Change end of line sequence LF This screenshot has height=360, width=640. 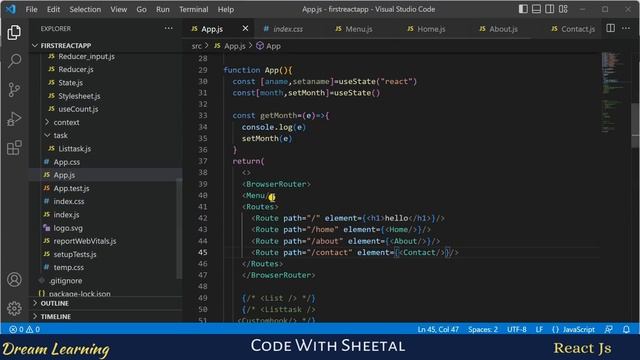coord(539,329)
